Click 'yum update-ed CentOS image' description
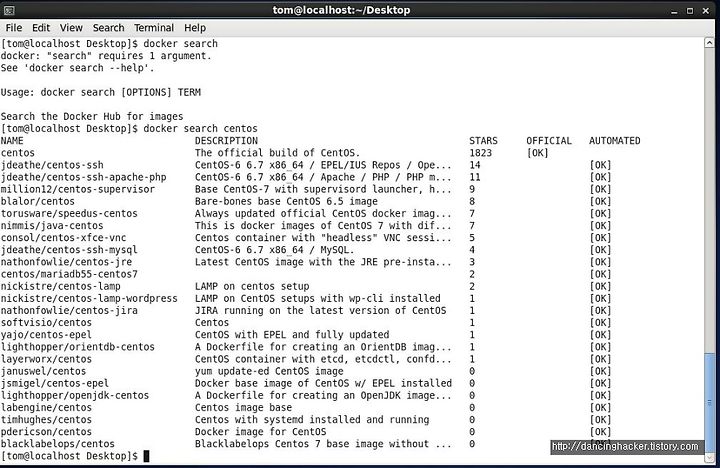 tap(269, 371)
